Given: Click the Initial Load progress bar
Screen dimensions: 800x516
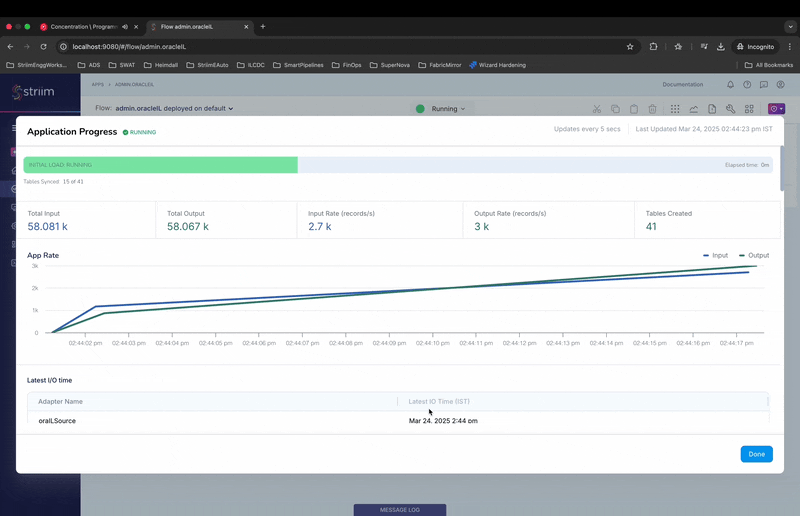Looking at the screenshot, I should pos(398,165).
